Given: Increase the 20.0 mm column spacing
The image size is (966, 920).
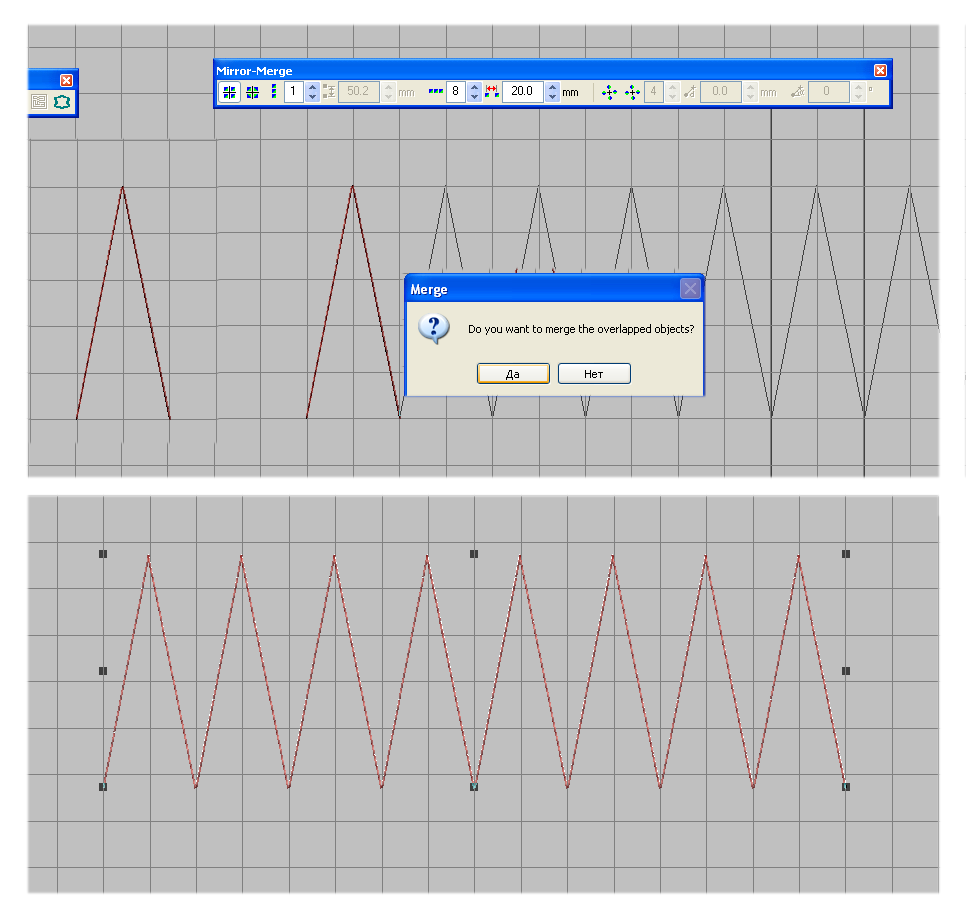Looking at the screenshot, I should (x=553, y=88).
